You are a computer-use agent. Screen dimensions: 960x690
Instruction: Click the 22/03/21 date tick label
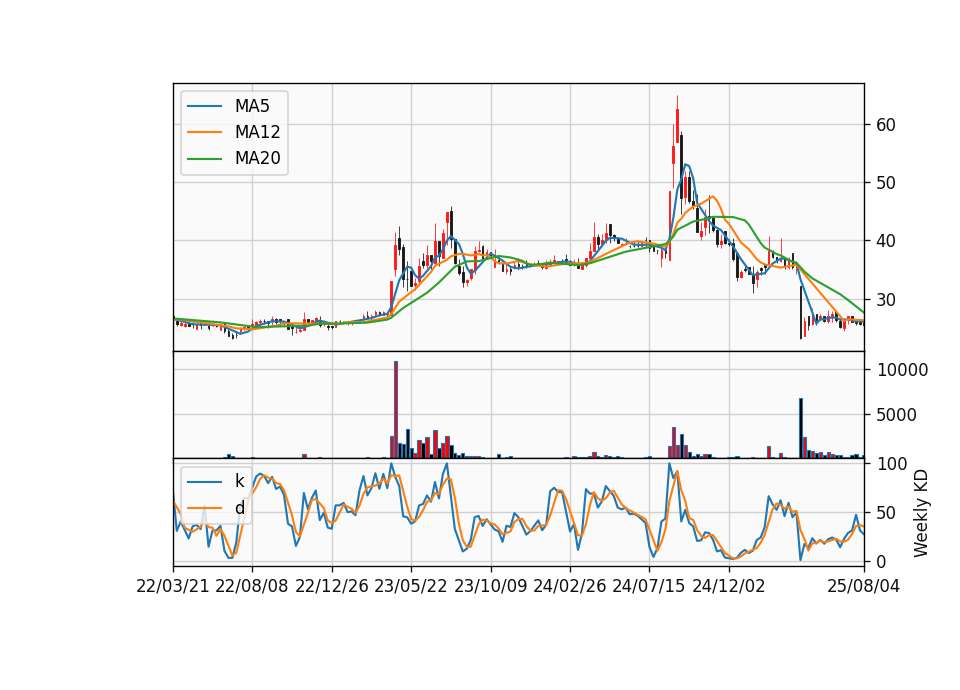173,587
